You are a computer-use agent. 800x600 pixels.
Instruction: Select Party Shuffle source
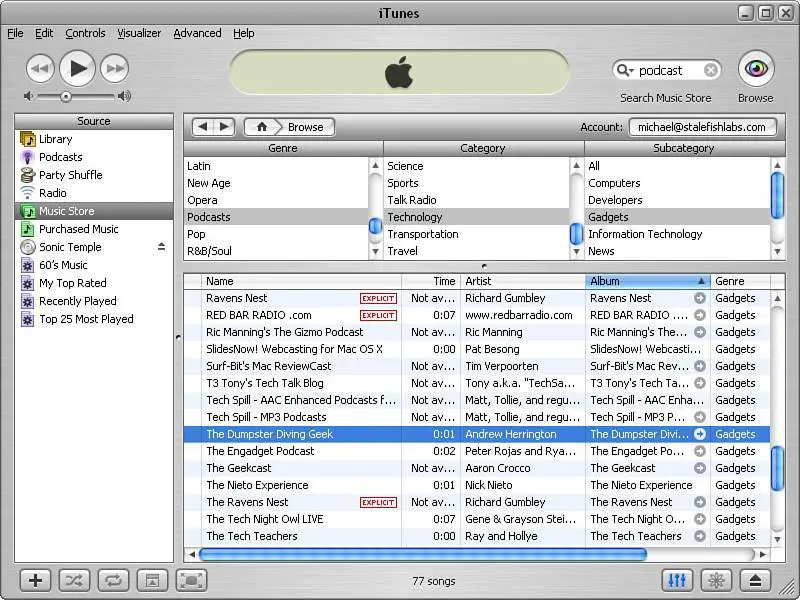(x=94, y=175)
